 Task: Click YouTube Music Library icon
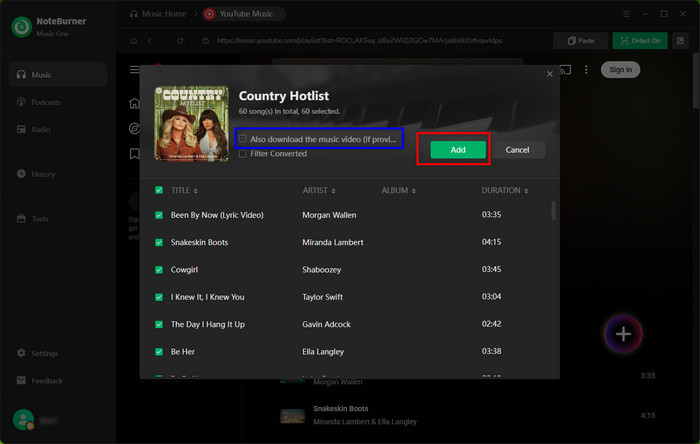click(134, 154)
